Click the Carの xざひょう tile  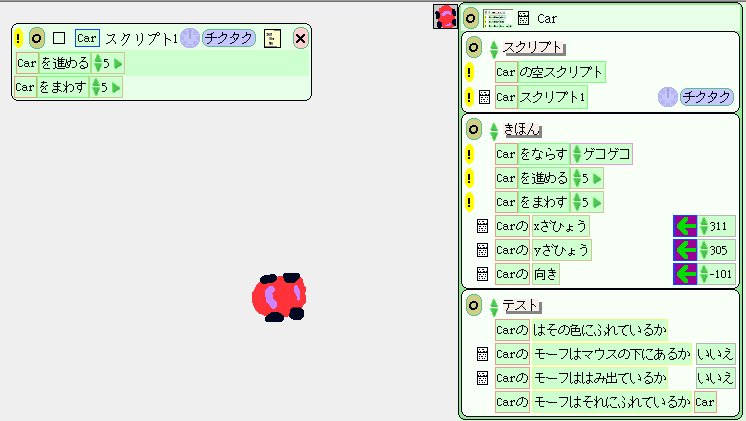[x=542, y=226]
